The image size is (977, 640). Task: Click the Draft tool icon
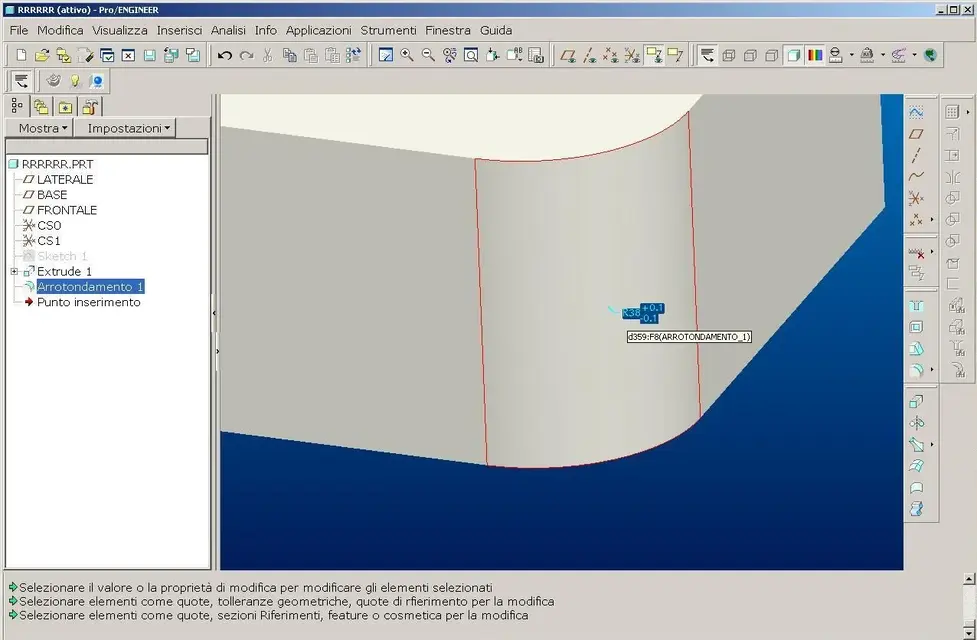click(x=916, y=349)
